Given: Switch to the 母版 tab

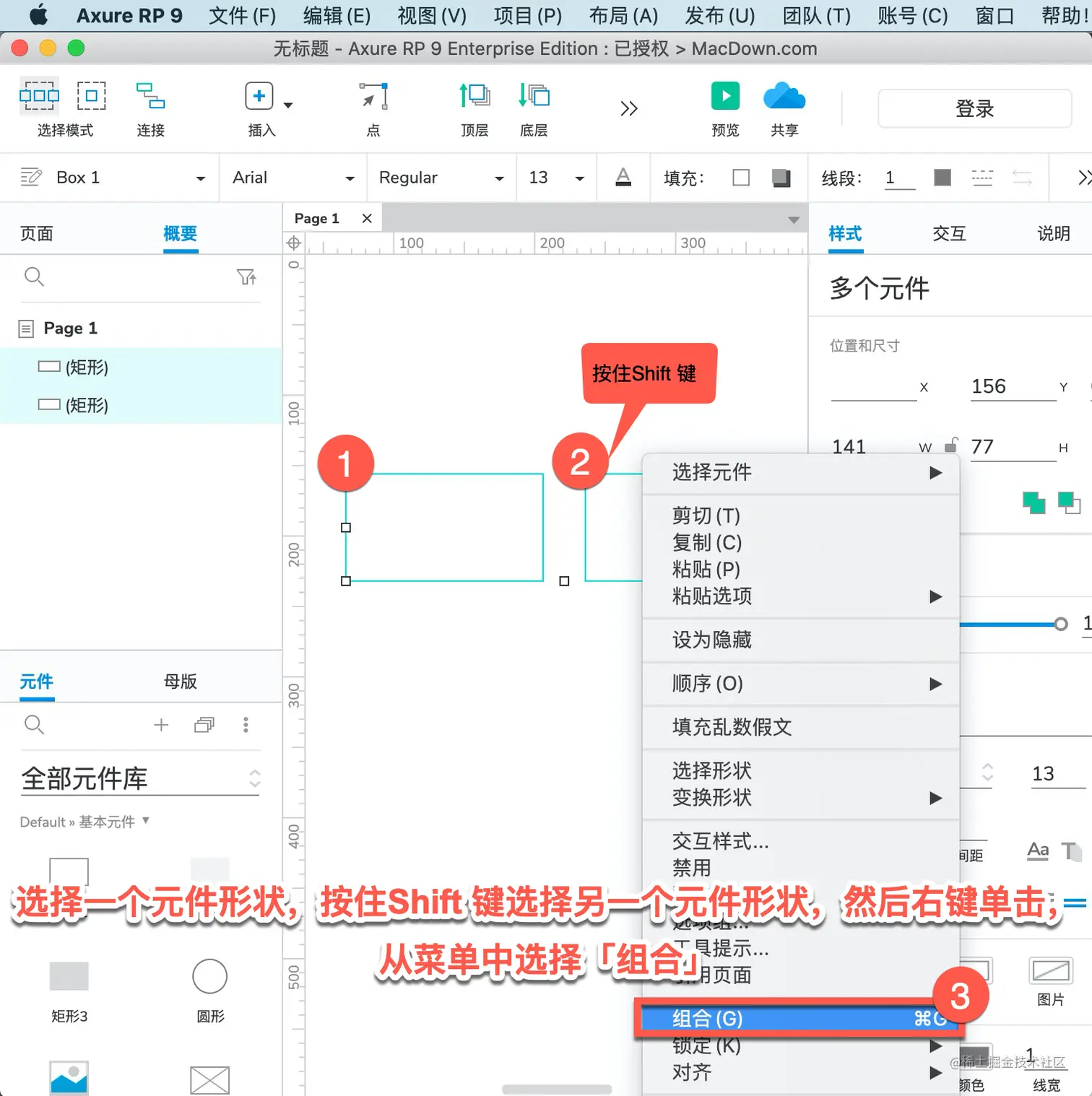Looking at the screenshot, I should point(181,681).
